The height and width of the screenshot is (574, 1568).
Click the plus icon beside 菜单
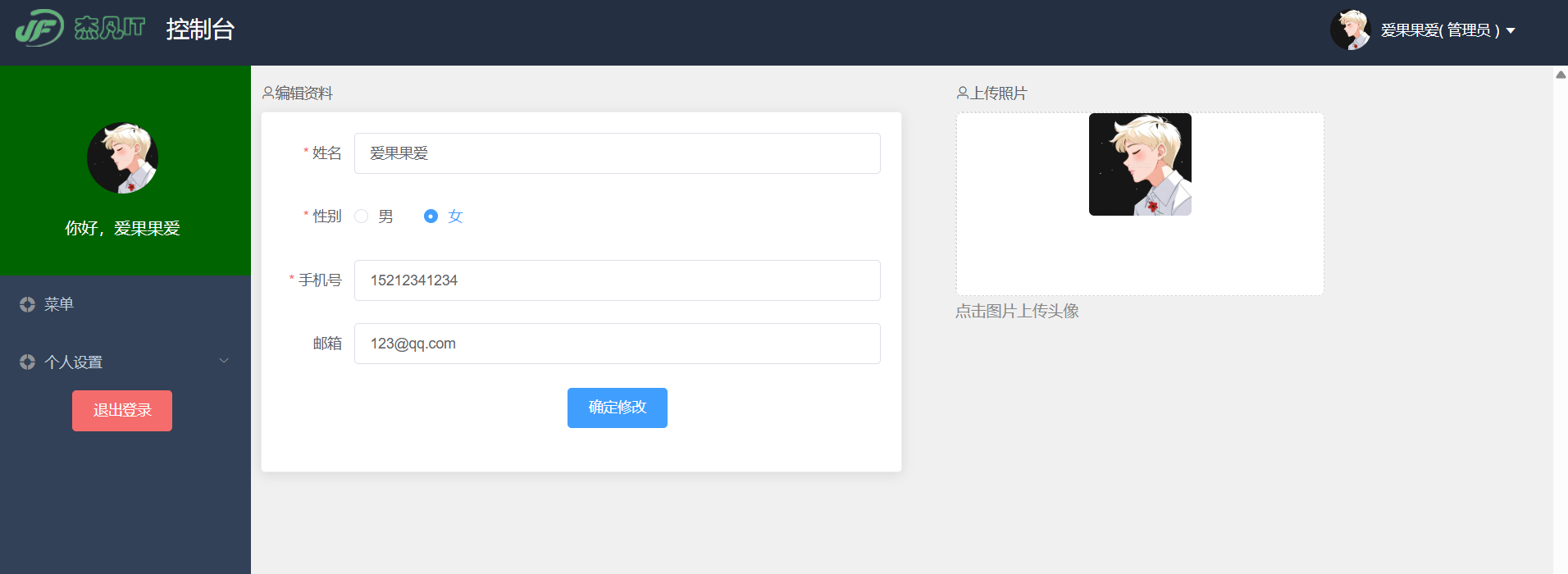pyautogui.click(x=27, y=304)
